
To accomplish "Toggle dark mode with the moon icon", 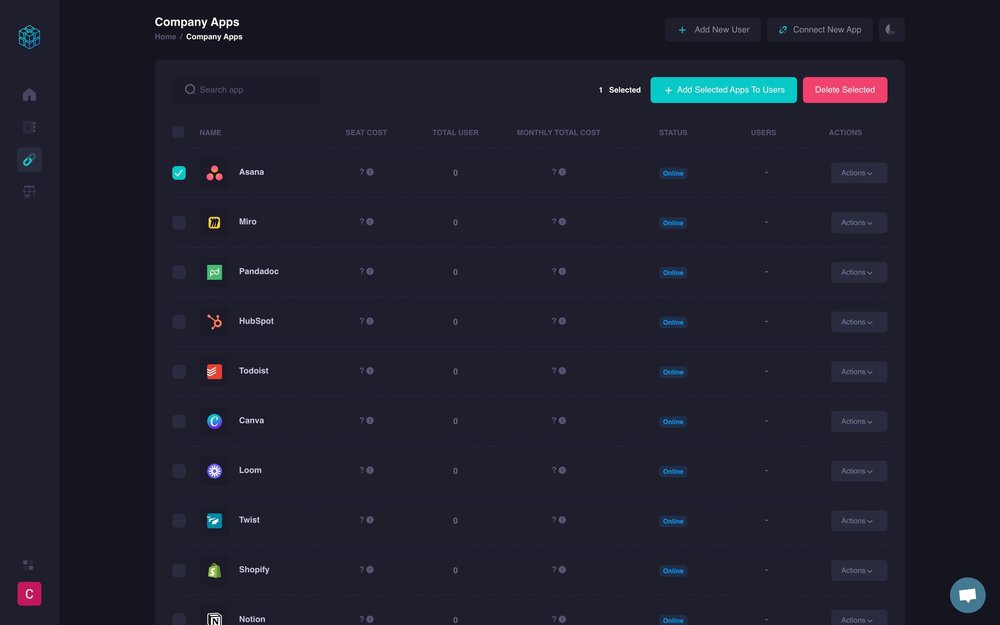I will pyautogui.click(x=890, y=29).
